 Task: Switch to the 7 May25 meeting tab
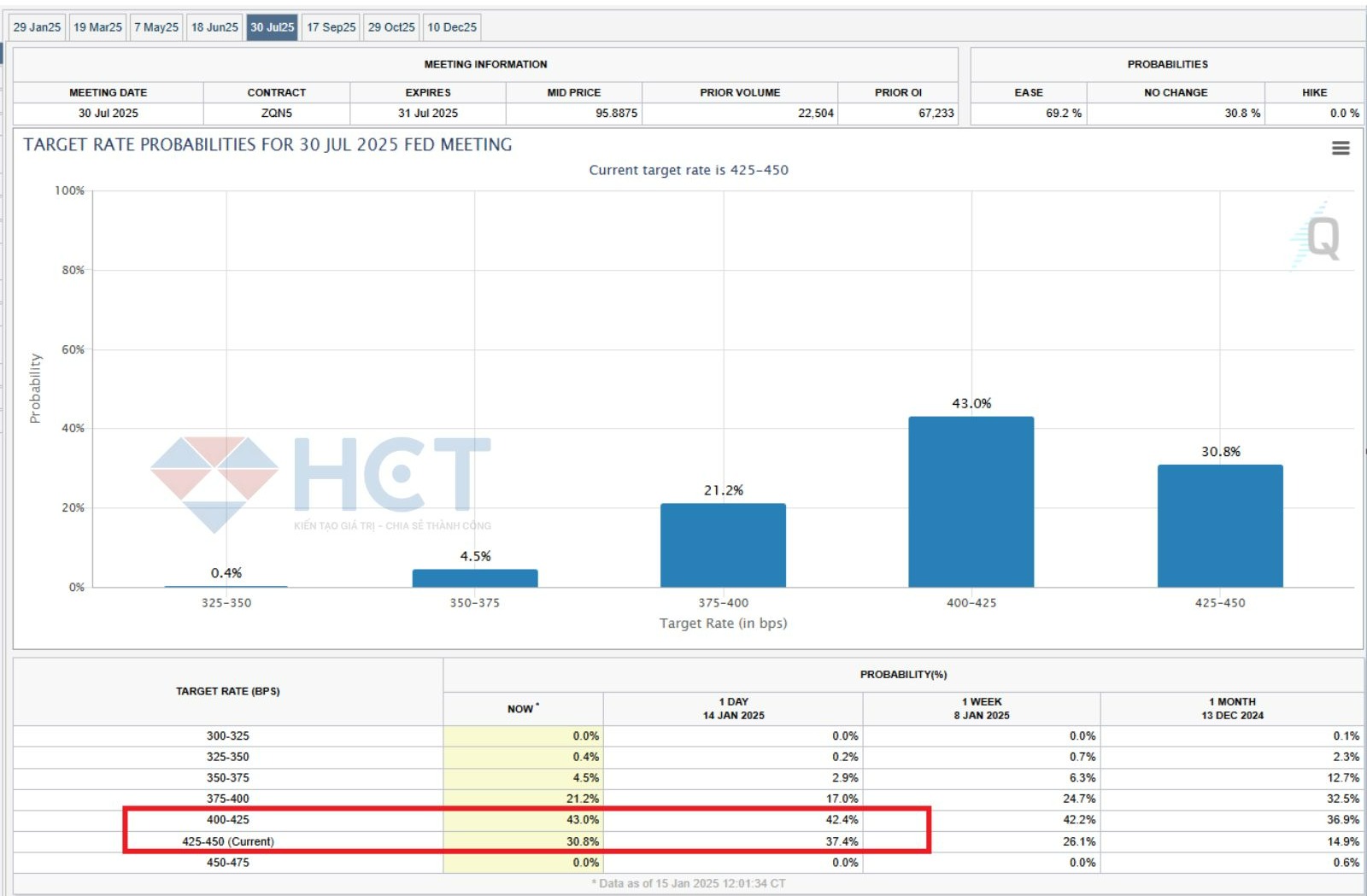tap(156, 27)
